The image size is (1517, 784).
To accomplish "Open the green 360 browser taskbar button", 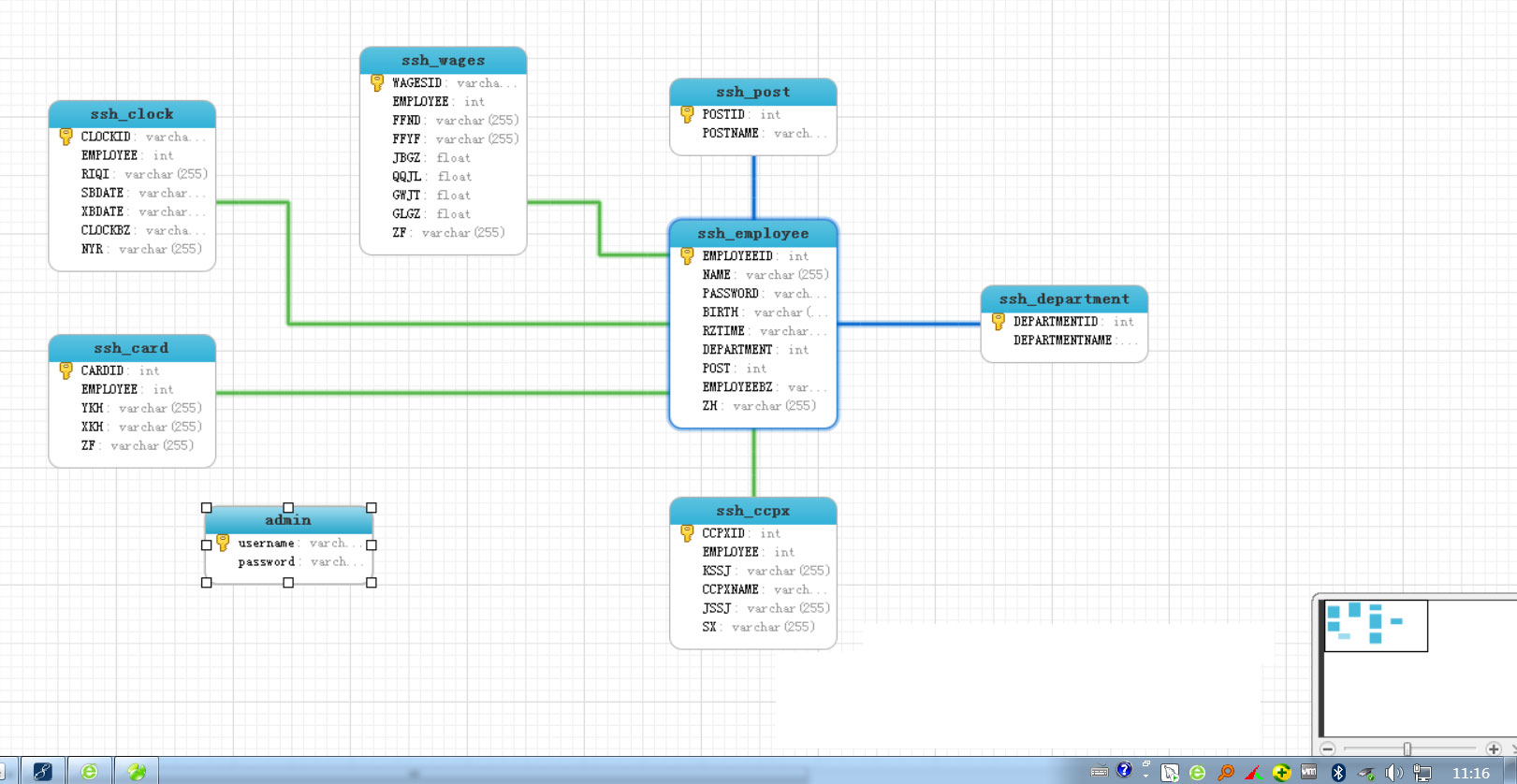I will tap(90, 771).
